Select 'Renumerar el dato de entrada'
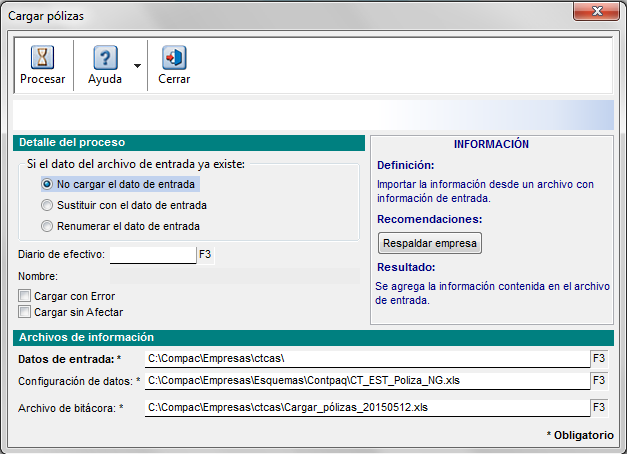 tap(120, 226)
